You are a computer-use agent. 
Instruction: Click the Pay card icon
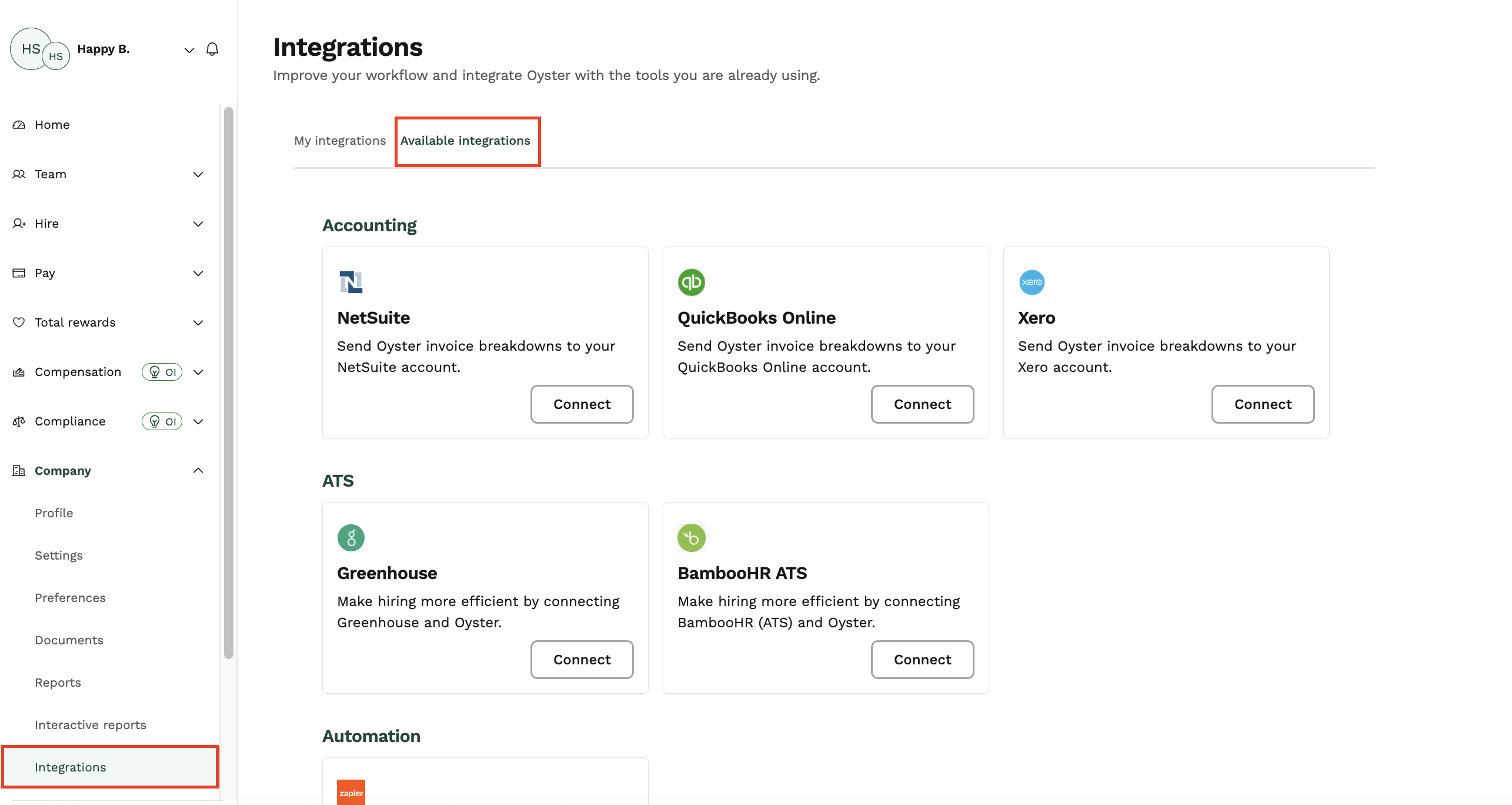click(x=18, y=273)
